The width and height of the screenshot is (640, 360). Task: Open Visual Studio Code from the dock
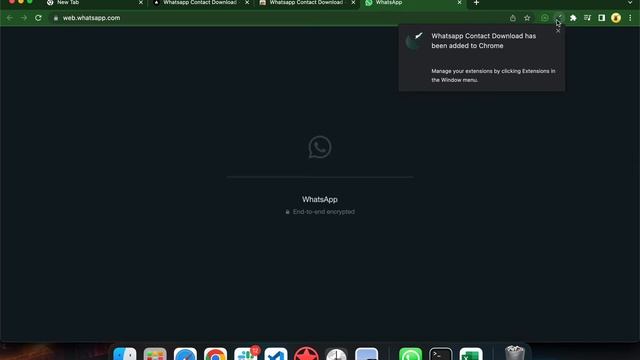coord(276,354)
